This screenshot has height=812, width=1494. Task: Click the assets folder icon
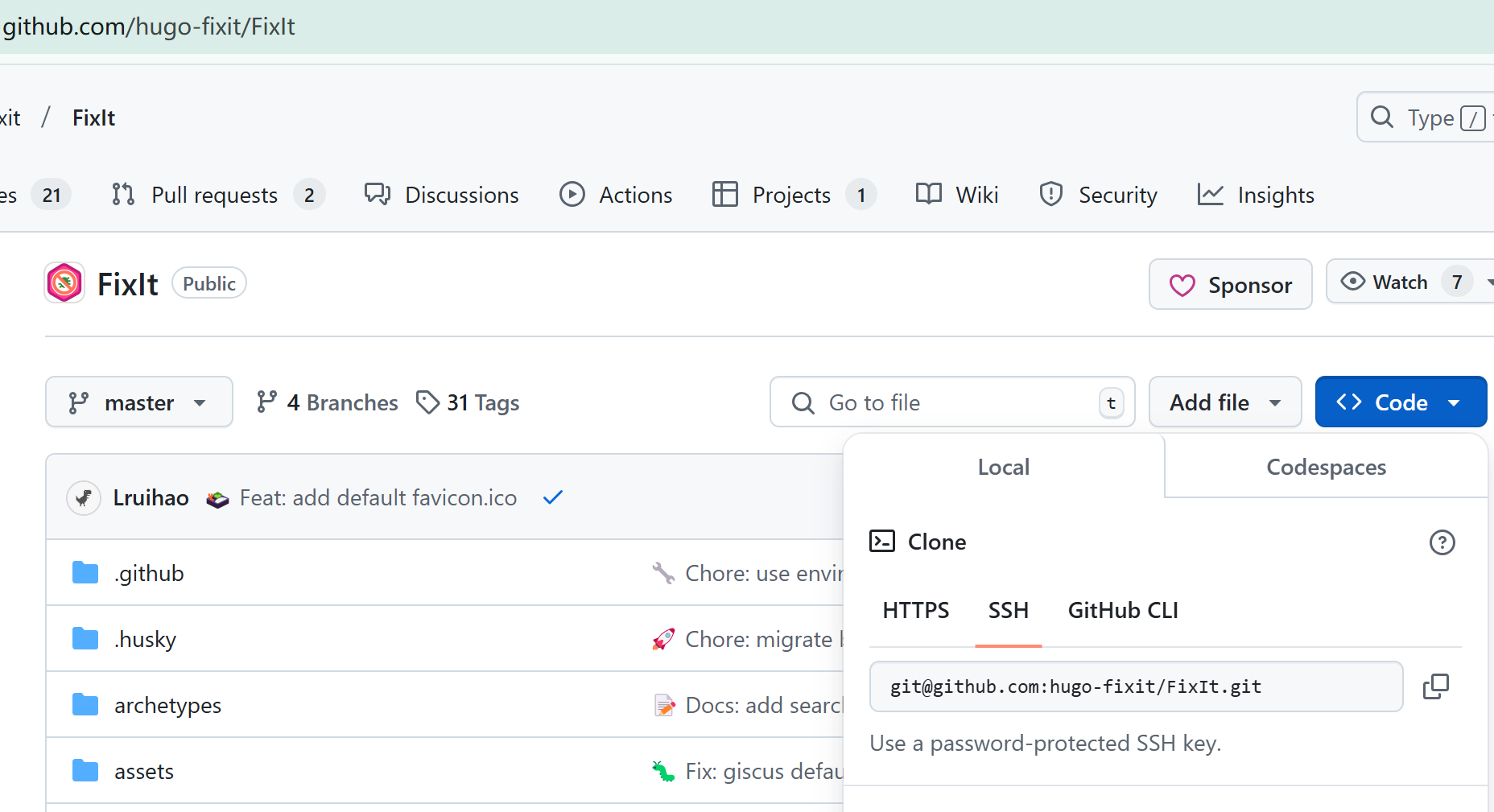[85, 771]
